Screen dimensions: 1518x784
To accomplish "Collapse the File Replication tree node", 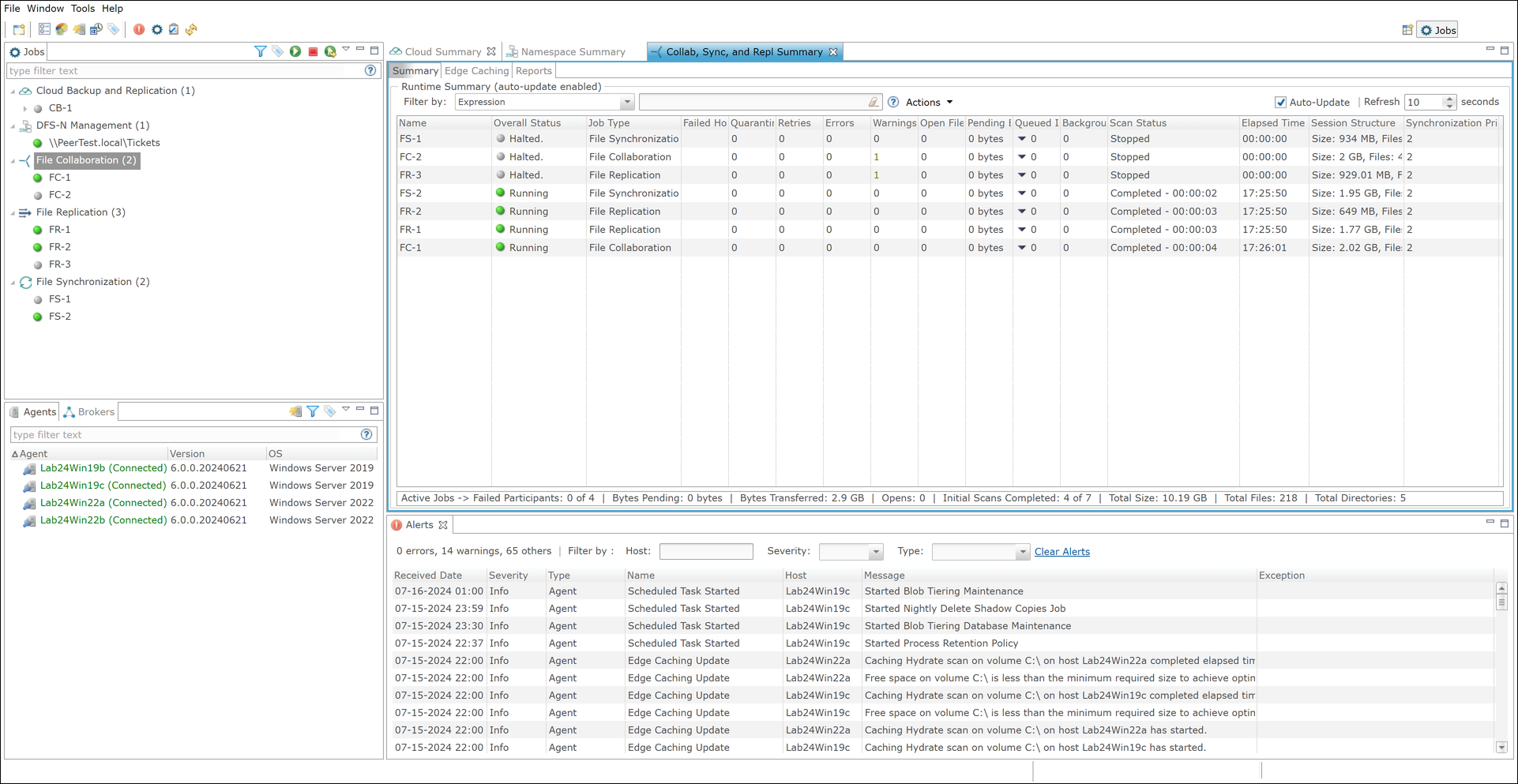I will [13, 212].
